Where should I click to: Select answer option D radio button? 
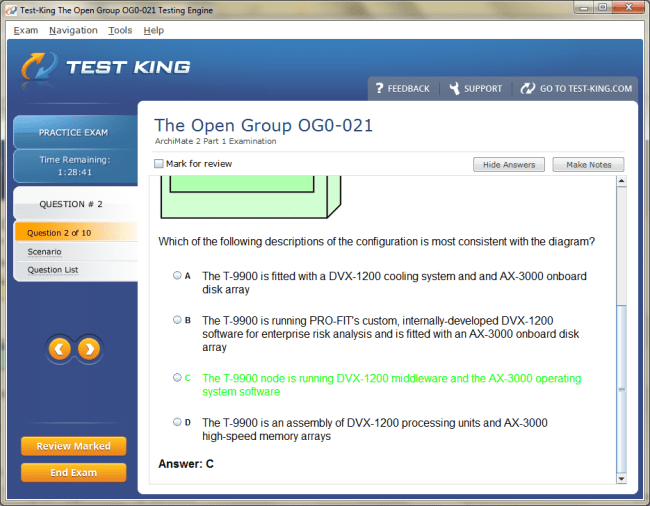click(x=177, y=422)
